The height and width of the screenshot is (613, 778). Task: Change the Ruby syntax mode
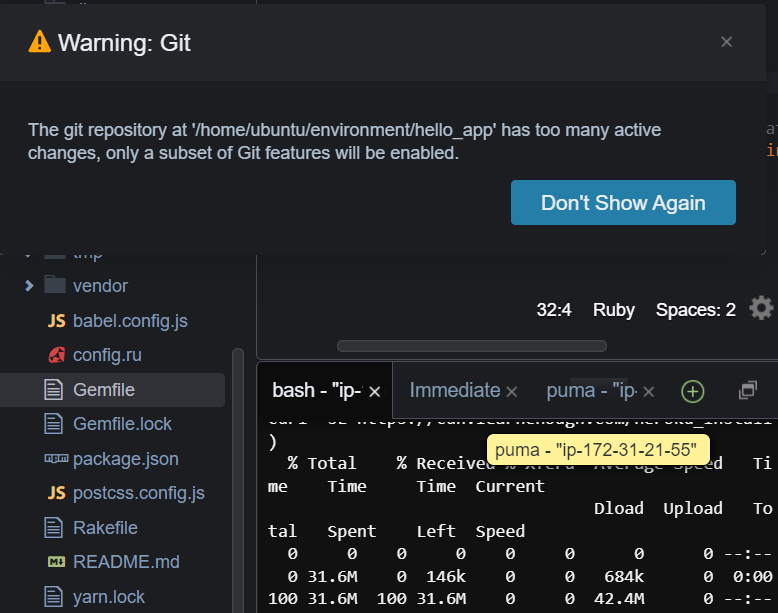tap(614, 310)
